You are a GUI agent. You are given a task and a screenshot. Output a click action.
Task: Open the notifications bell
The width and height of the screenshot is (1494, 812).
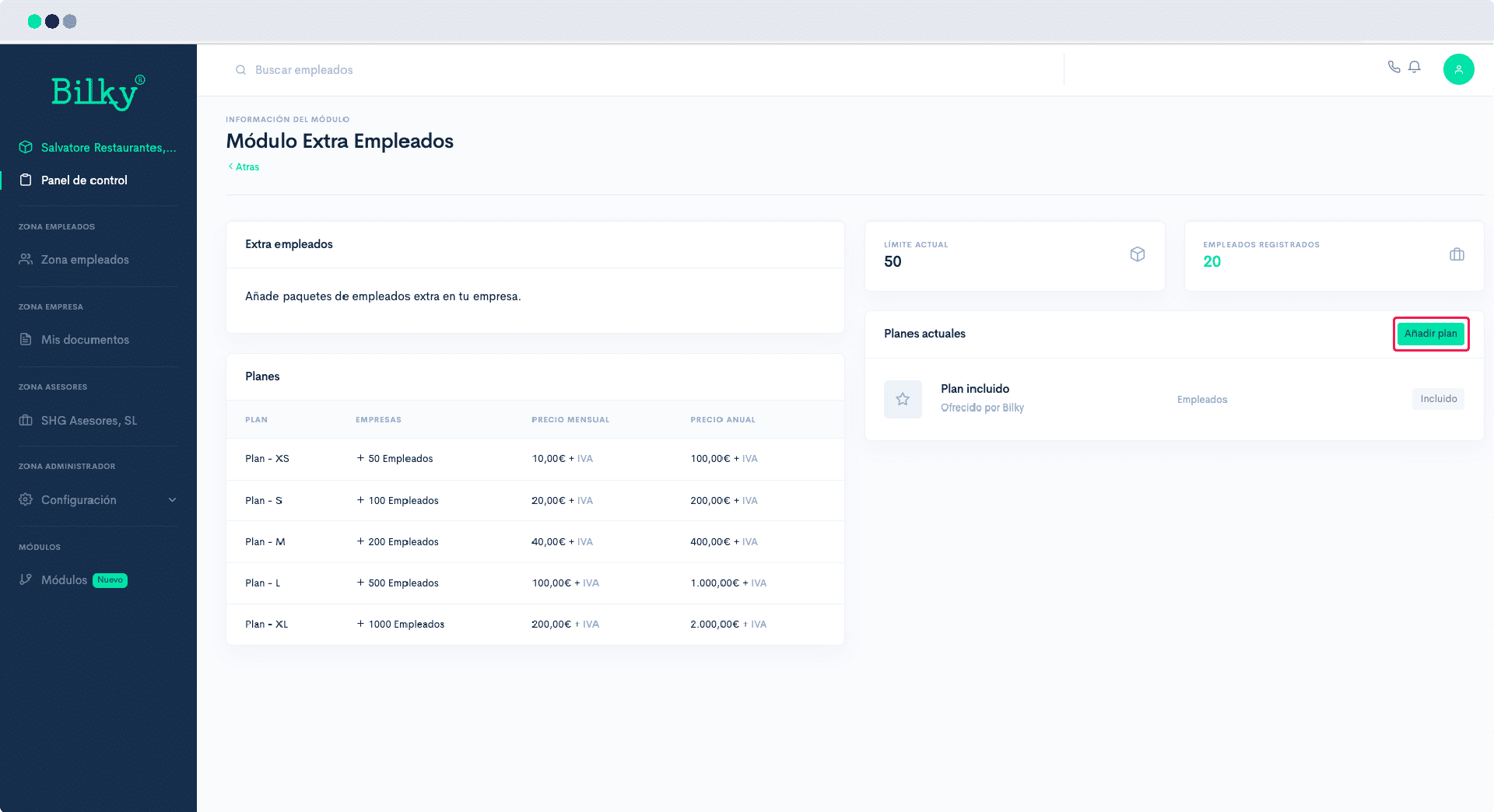click(1415, 67)
